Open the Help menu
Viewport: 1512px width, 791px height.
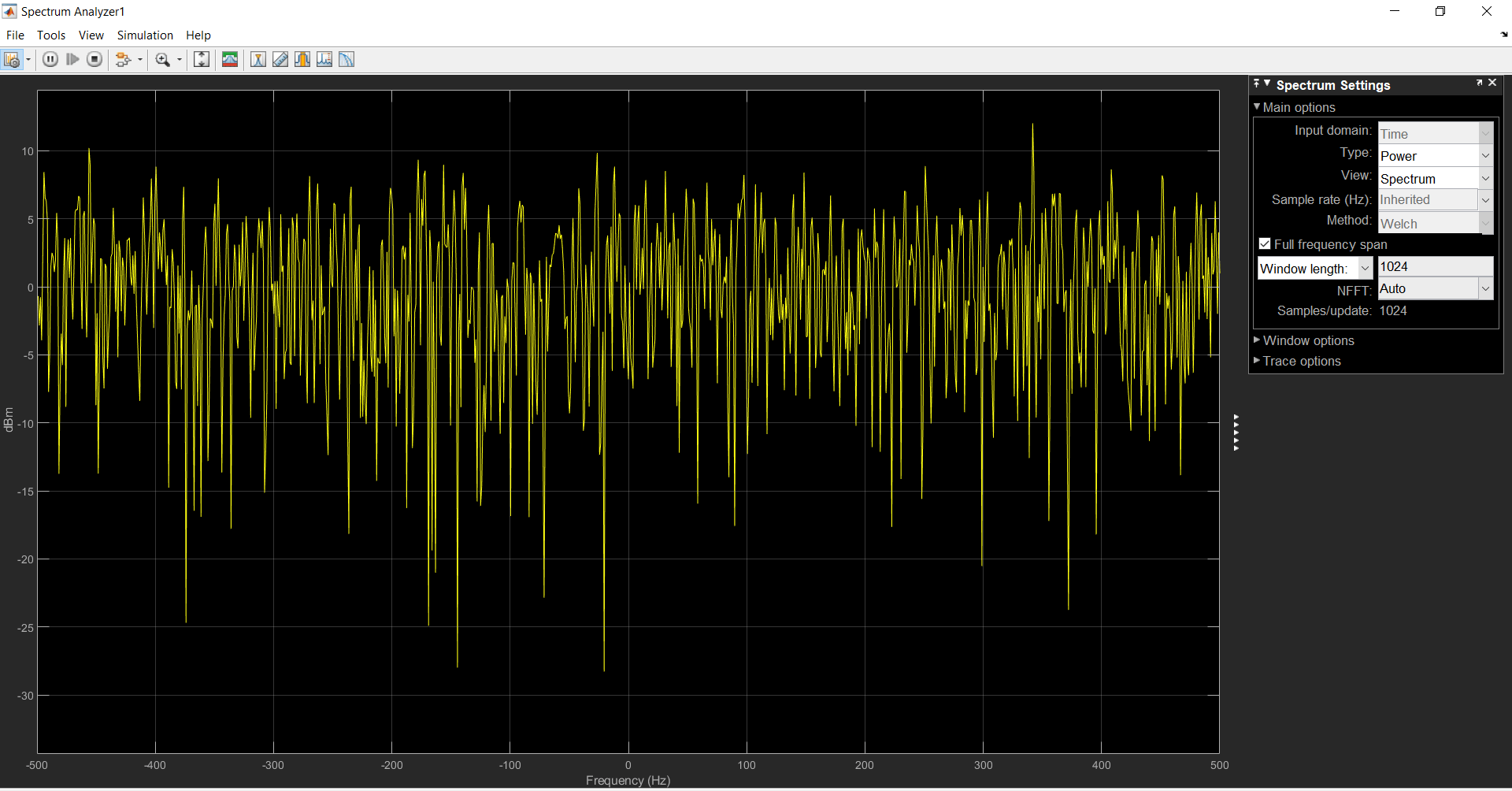[x=198, y=35]
